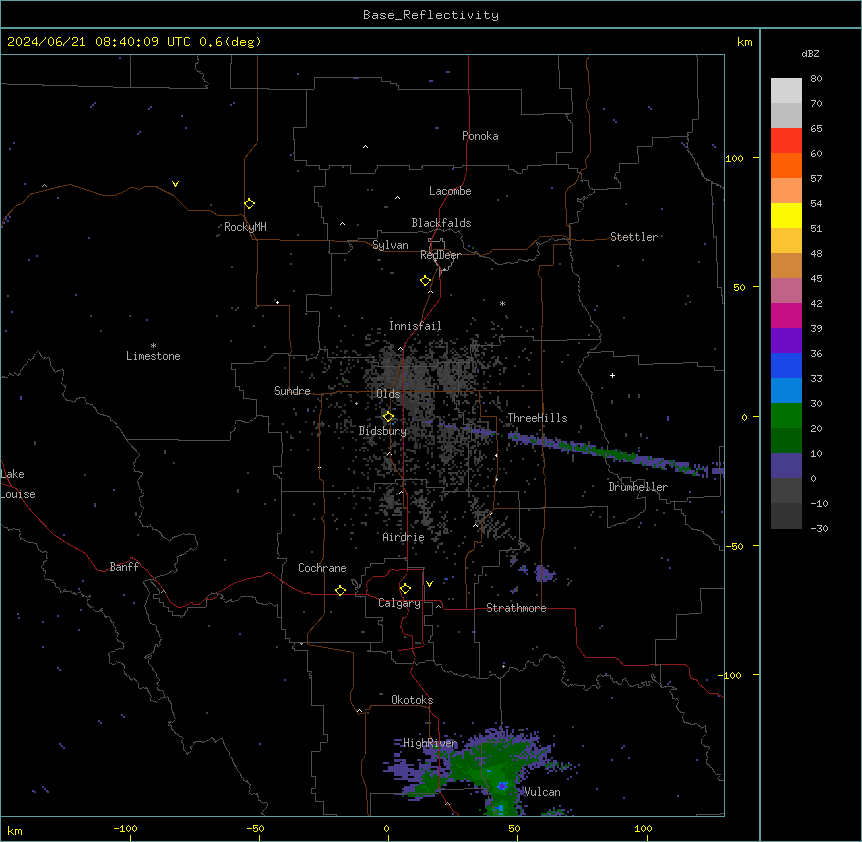
Task: Click the Sylvan label
Action: pos(390,245)
